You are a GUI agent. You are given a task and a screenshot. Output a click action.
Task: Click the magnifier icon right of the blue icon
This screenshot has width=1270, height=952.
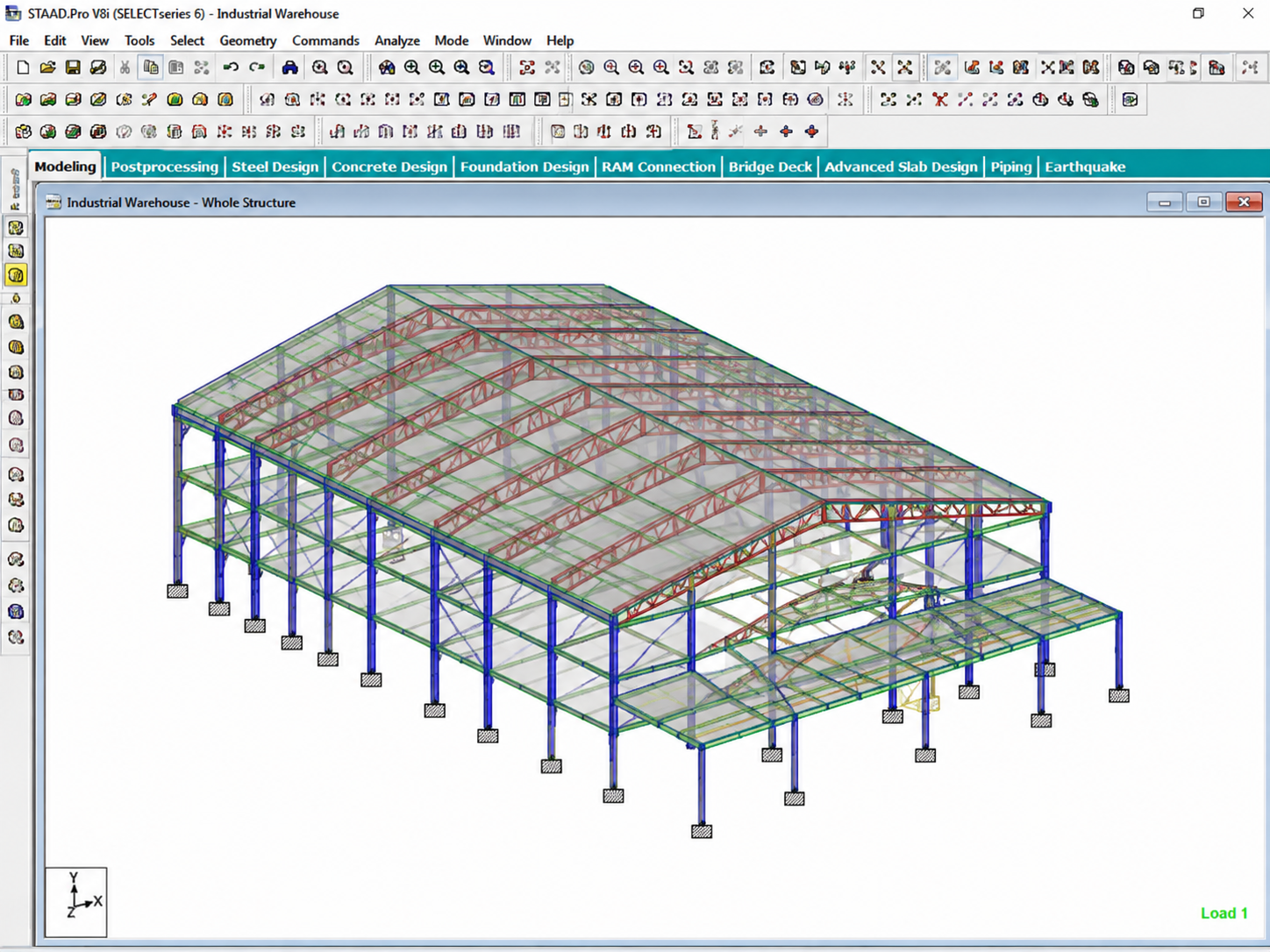[320, 67]
